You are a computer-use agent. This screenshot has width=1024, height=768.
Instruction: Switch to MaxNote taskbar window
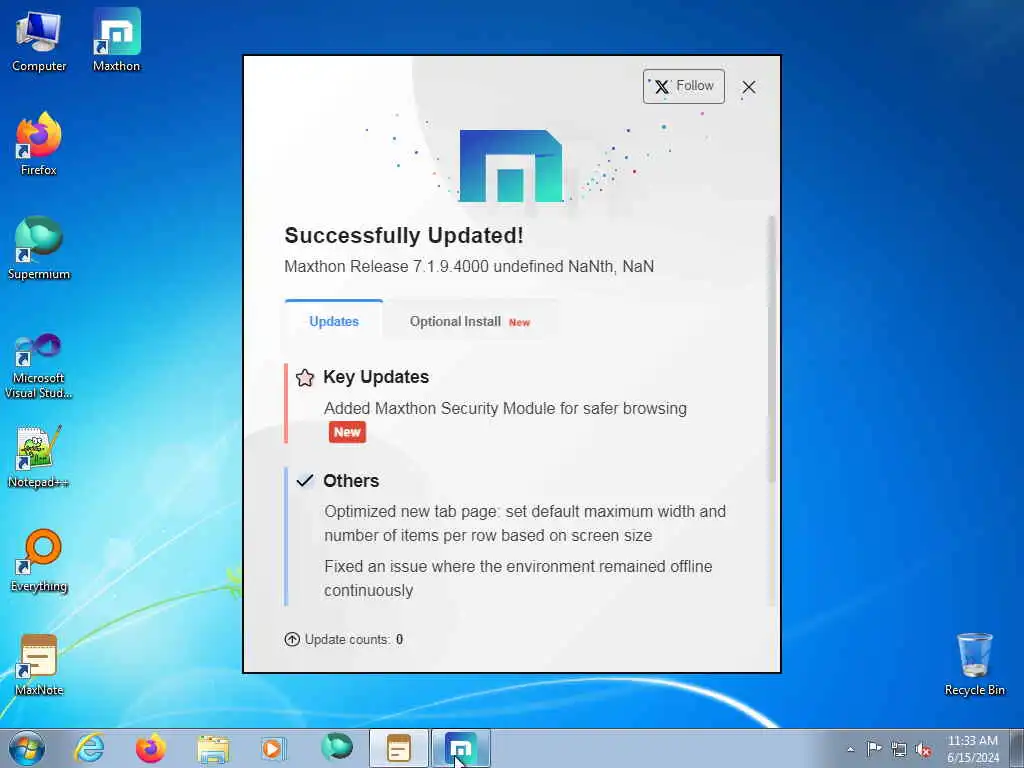coord(398,748)
